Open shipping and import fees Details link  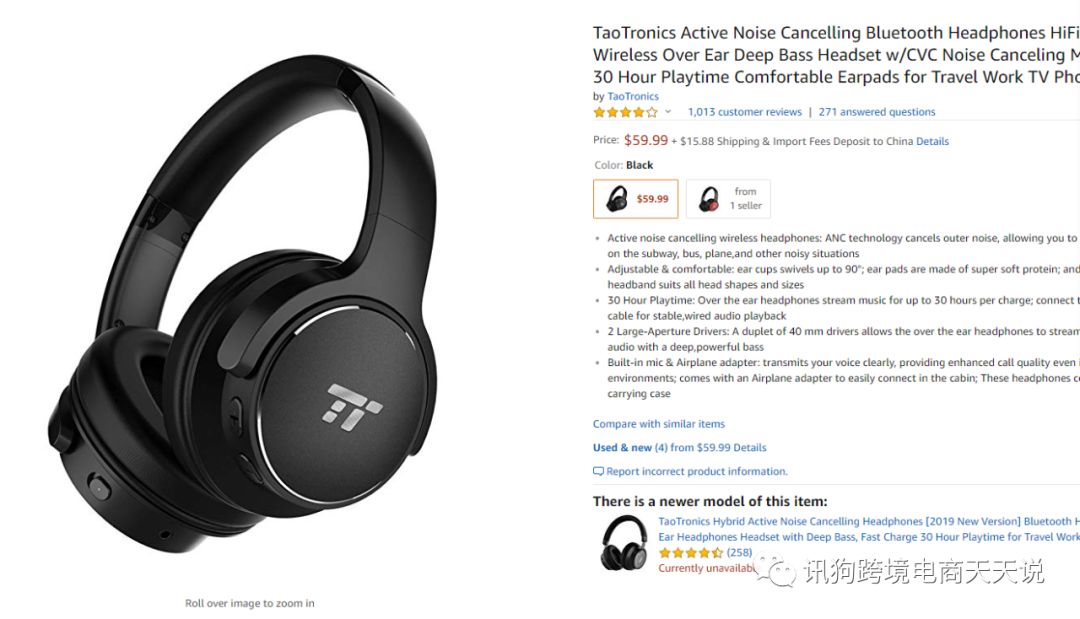tap(932, 141)
